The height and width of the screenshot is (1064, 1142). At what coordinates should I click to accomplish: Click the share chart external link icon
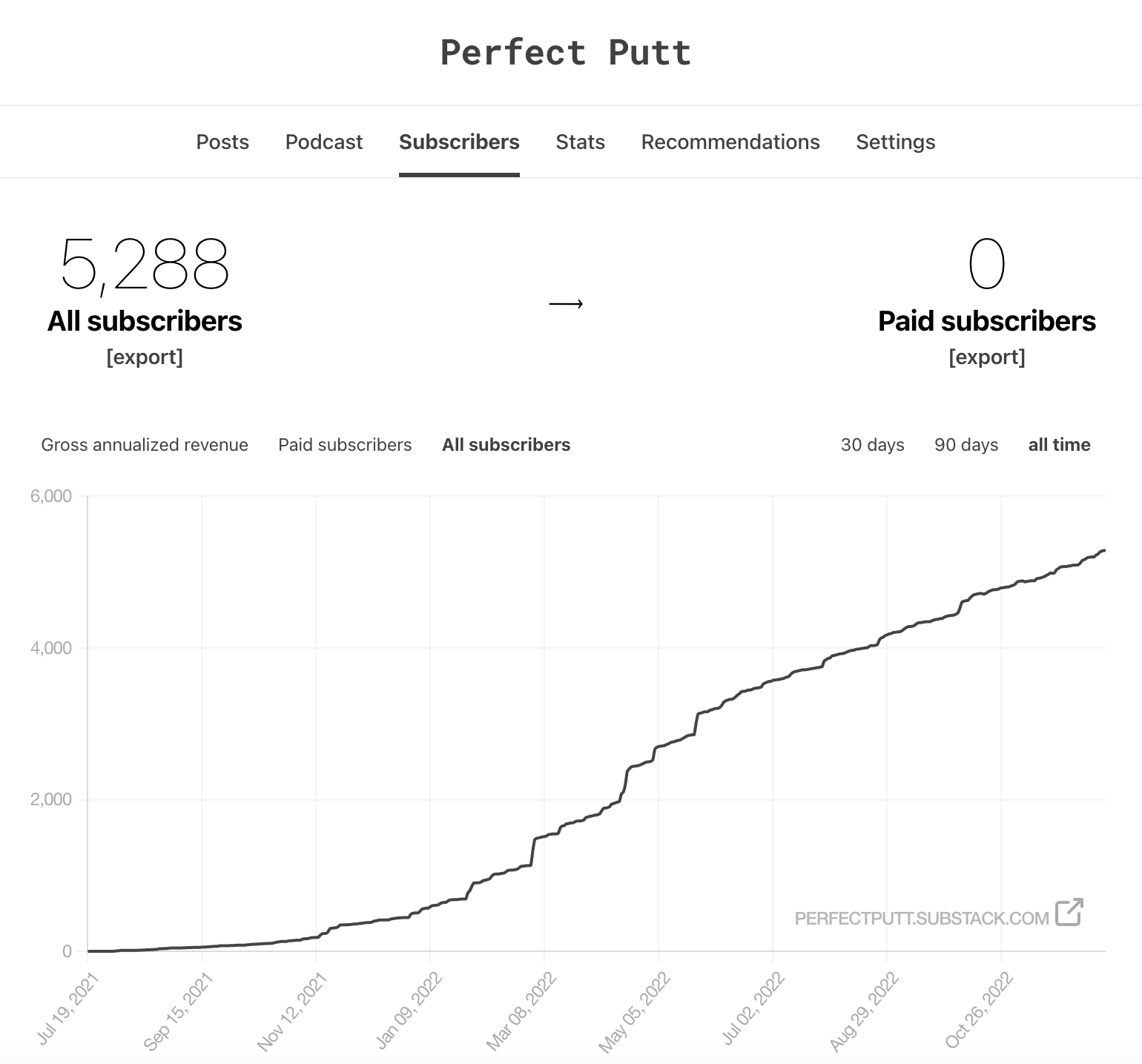tap(1069, 912)
